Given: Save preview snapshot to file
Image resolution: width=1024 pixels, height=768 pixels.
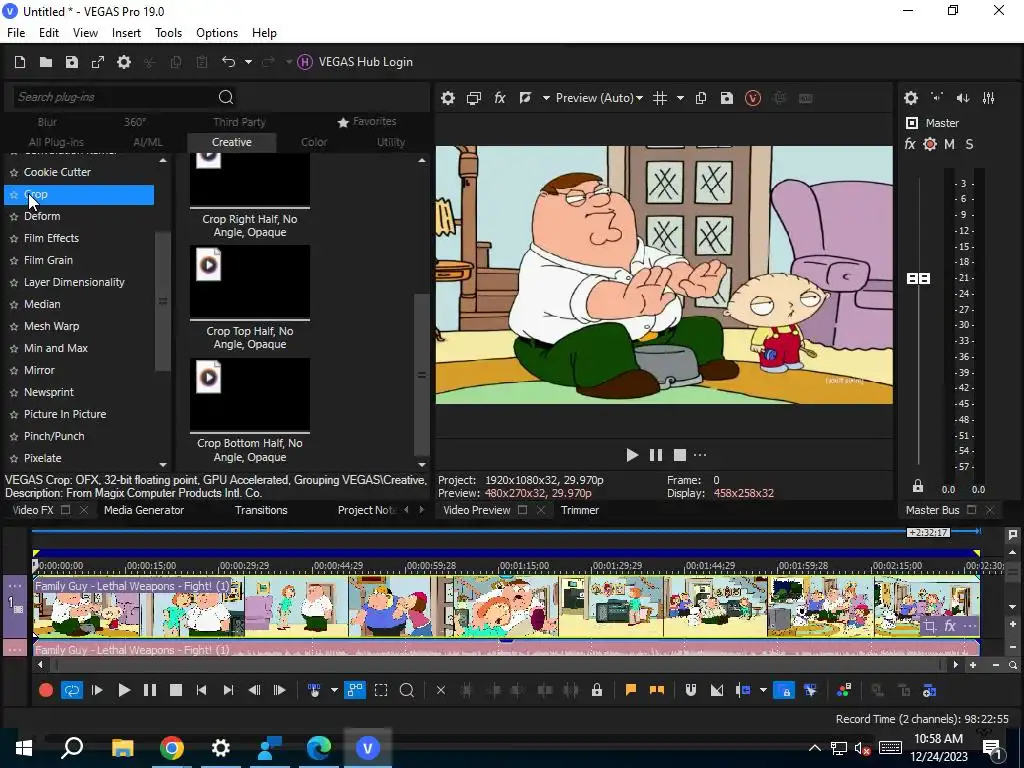Looking at the screenshot, I should [727, 98].
